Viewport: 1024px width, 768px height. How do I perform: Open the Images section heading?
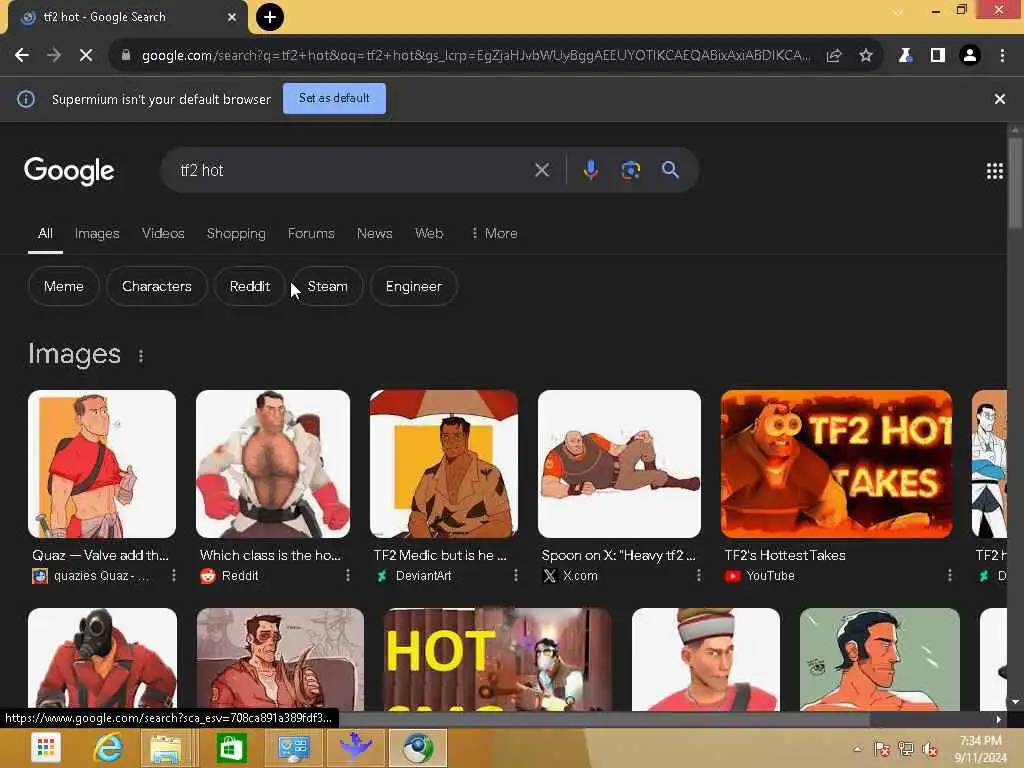74,354
